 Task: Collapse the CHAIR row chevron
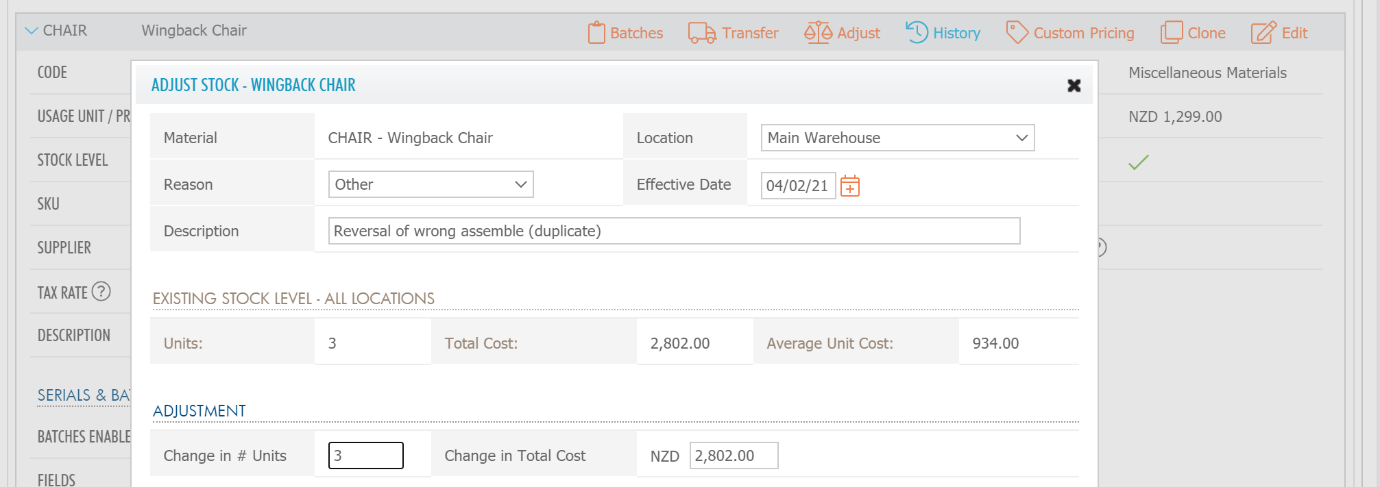click(x=31, y=31)
